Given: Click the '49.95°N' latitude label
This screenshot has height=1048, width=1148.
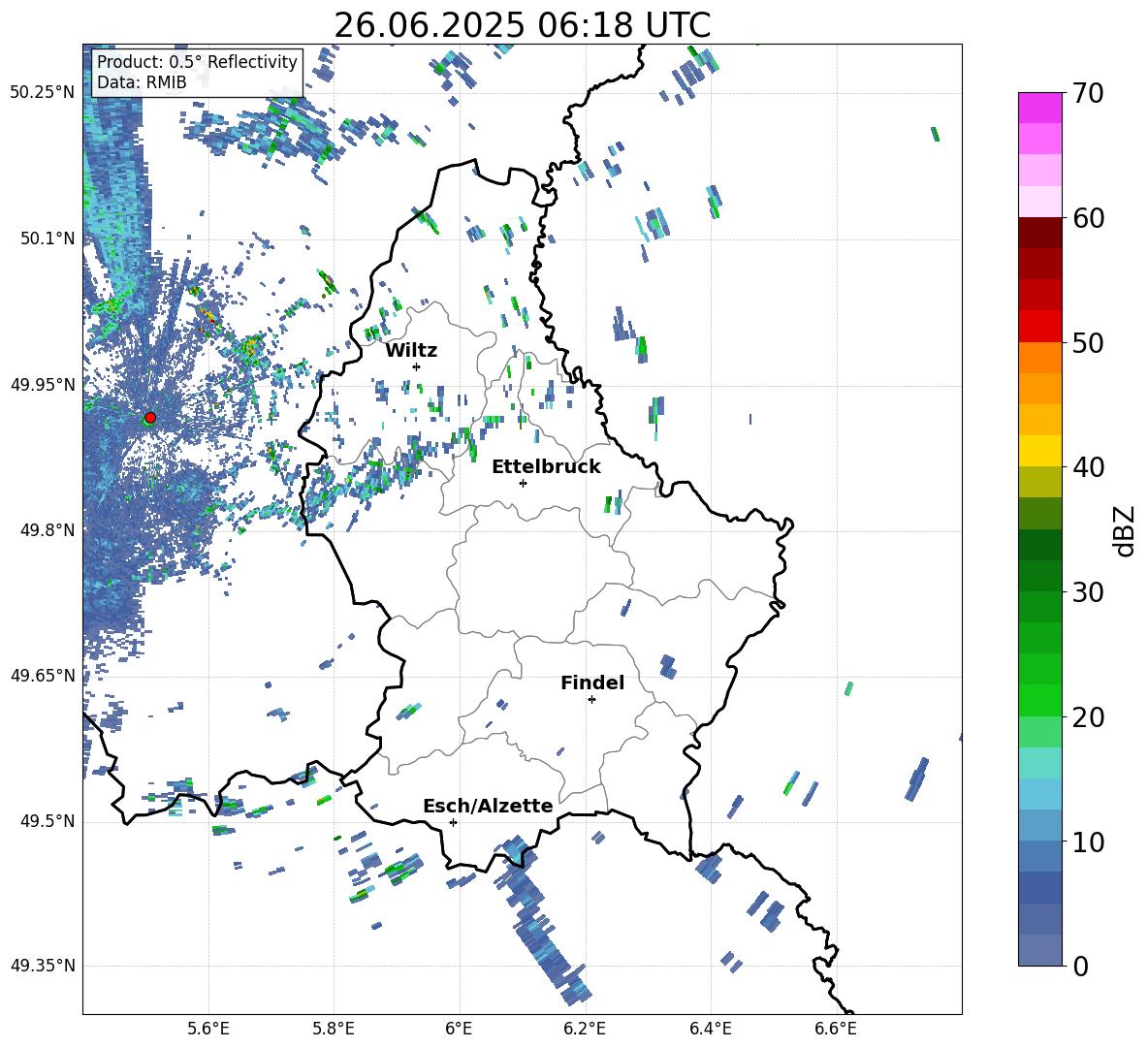Looking at the screenshot, I should click(x=43, y=384).
